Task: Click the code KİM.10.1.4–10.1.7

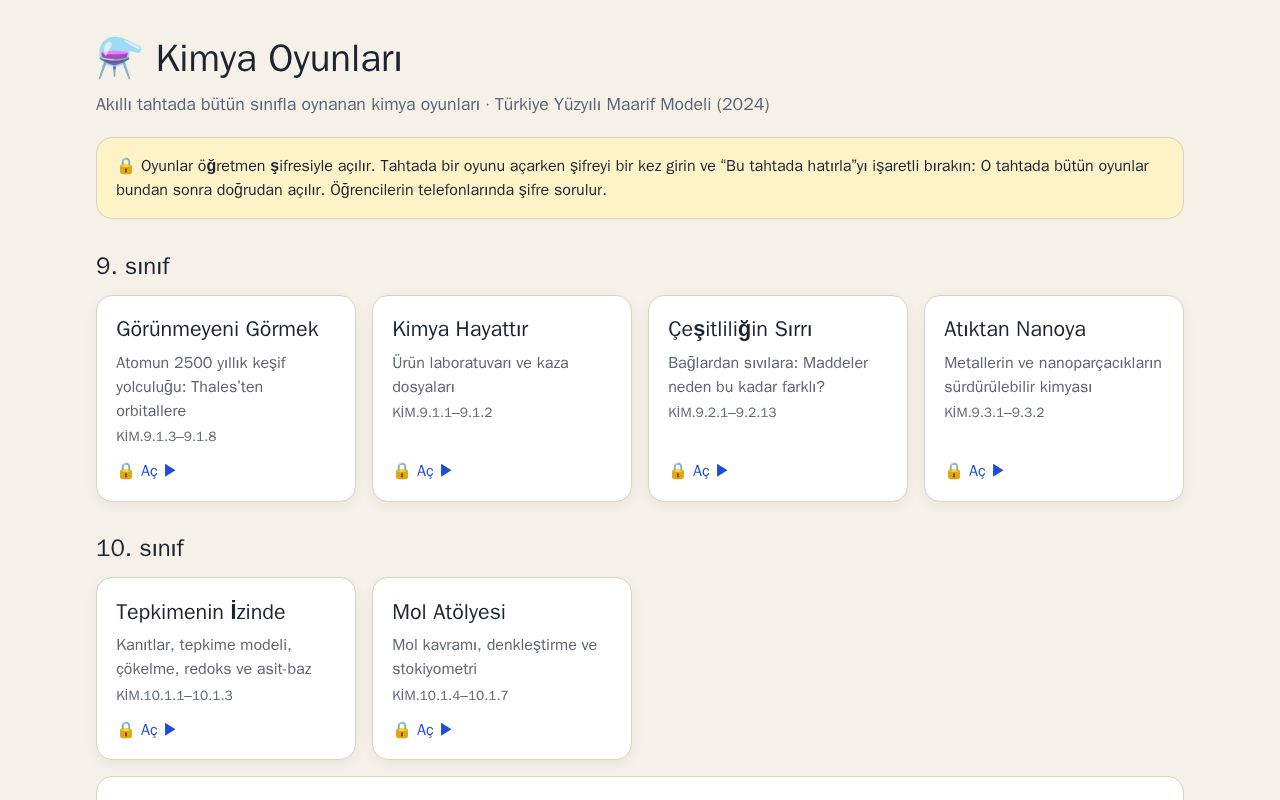Action: (450, 696)
